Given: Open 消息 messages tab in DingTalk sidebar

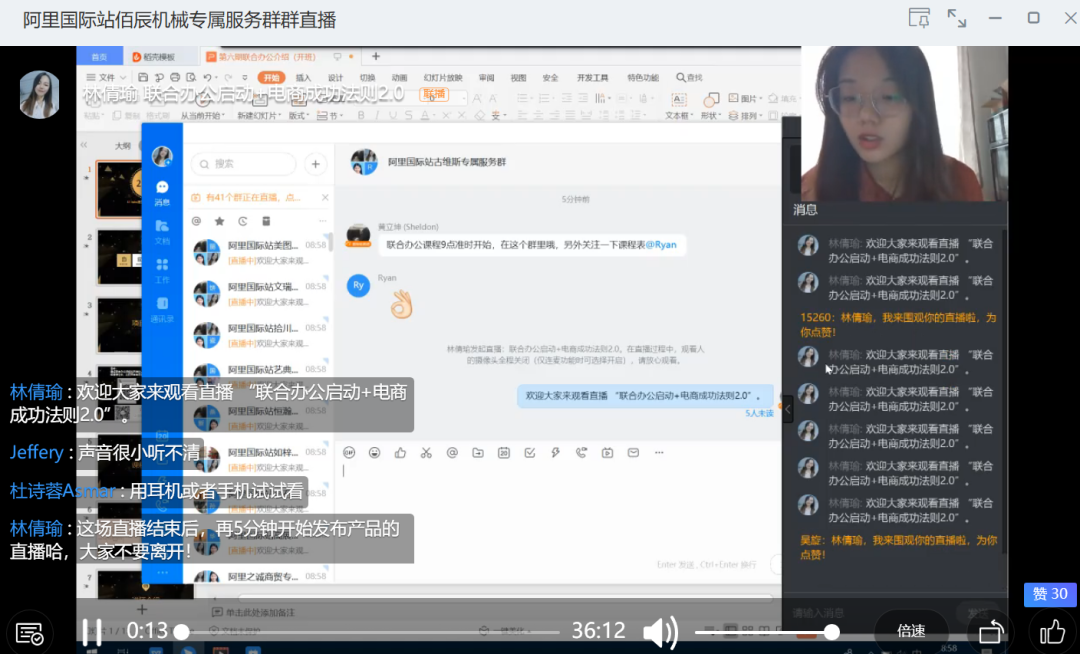Looking at the screenshot, I should [x=162, y=193].
